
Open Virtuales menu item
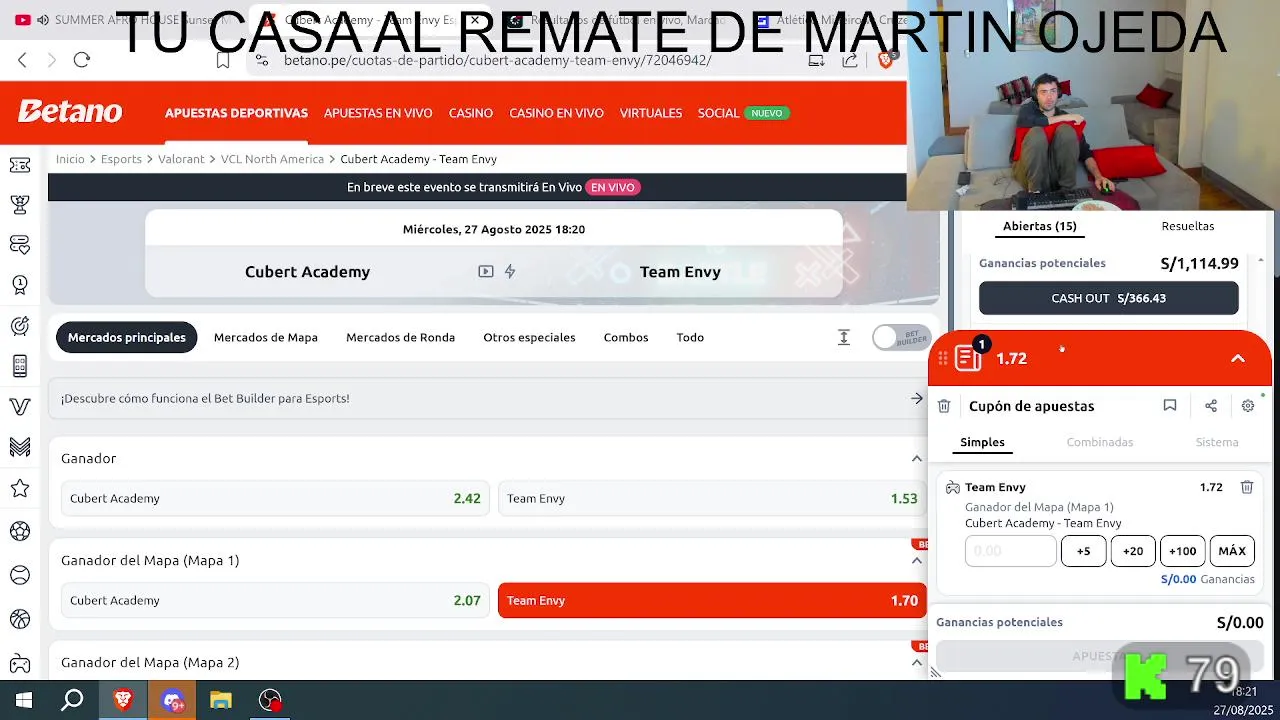tap(651, 113)
